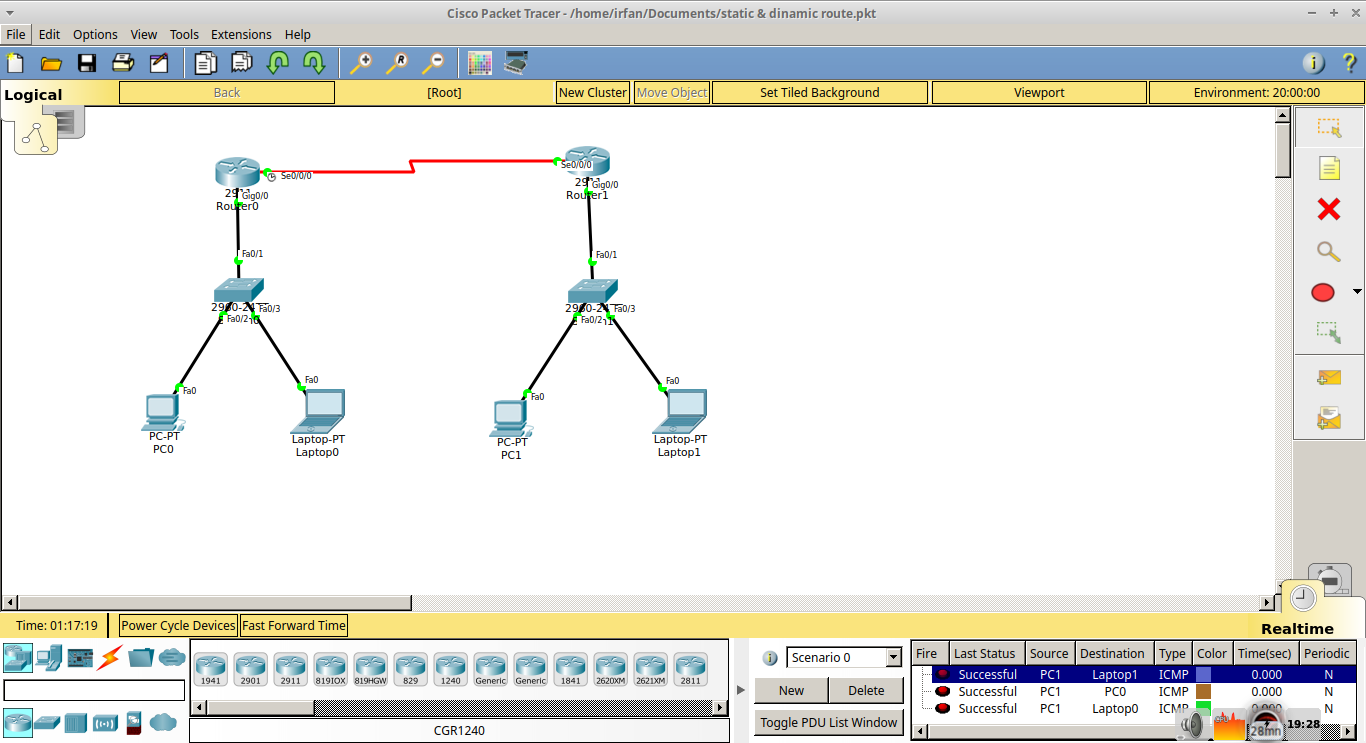
Task: Click the New Cluster button
Action: tap(593, 92)
